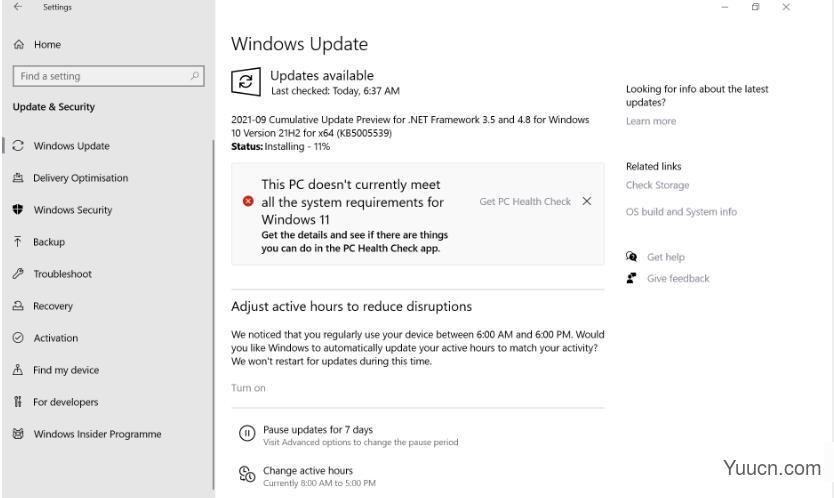The height and width of the screenshot is (498, 834).
Task: Click the Windows Update page title
Action: (x=299, y=44)
